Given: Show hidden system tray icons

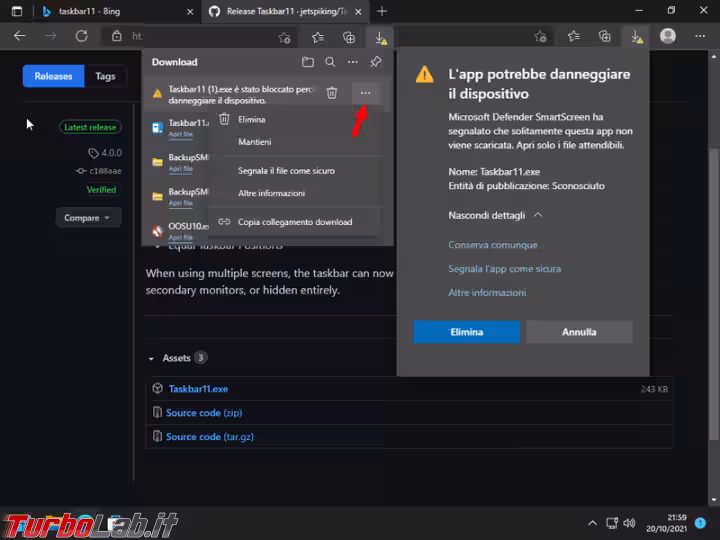Looking at the screenshot, I should pos(592,523).
